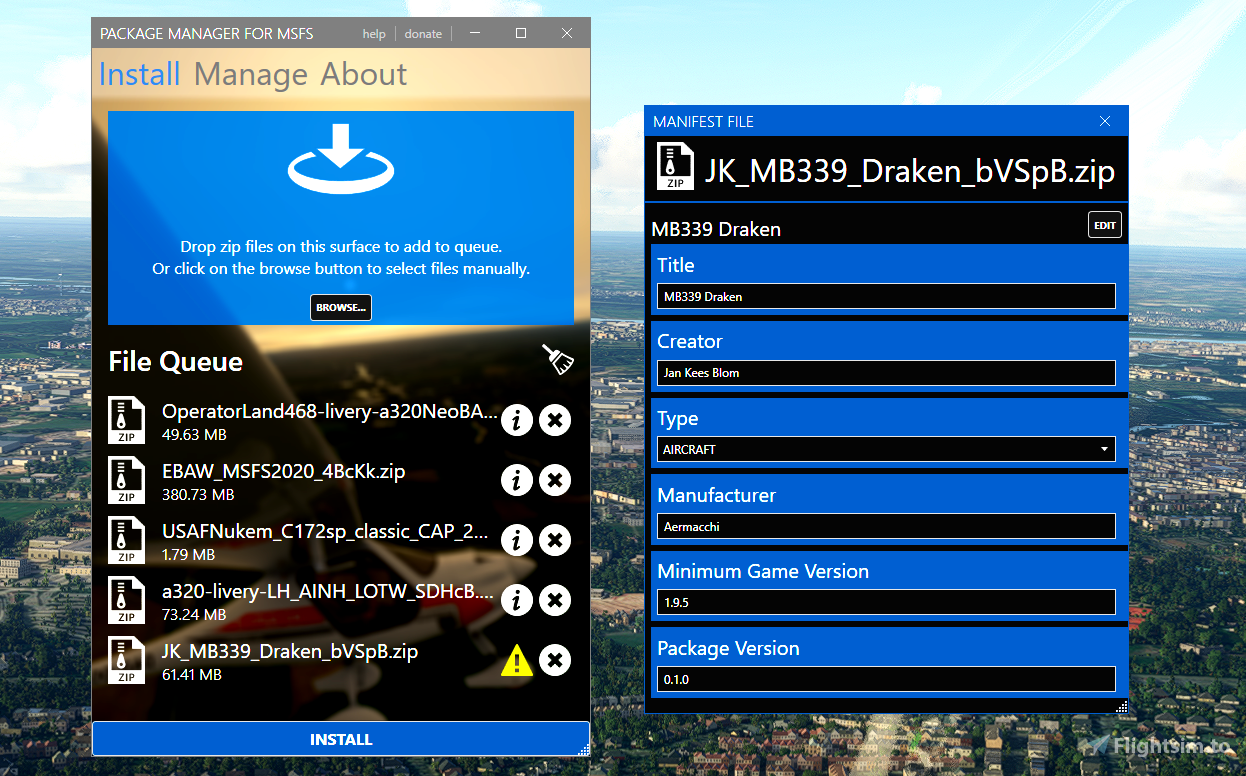Image resolution: width=1246 pixels, height=776 pixels.
Task: Click zip file icon of JK_MB339_Draken queue entry
Action: point(127,661)
